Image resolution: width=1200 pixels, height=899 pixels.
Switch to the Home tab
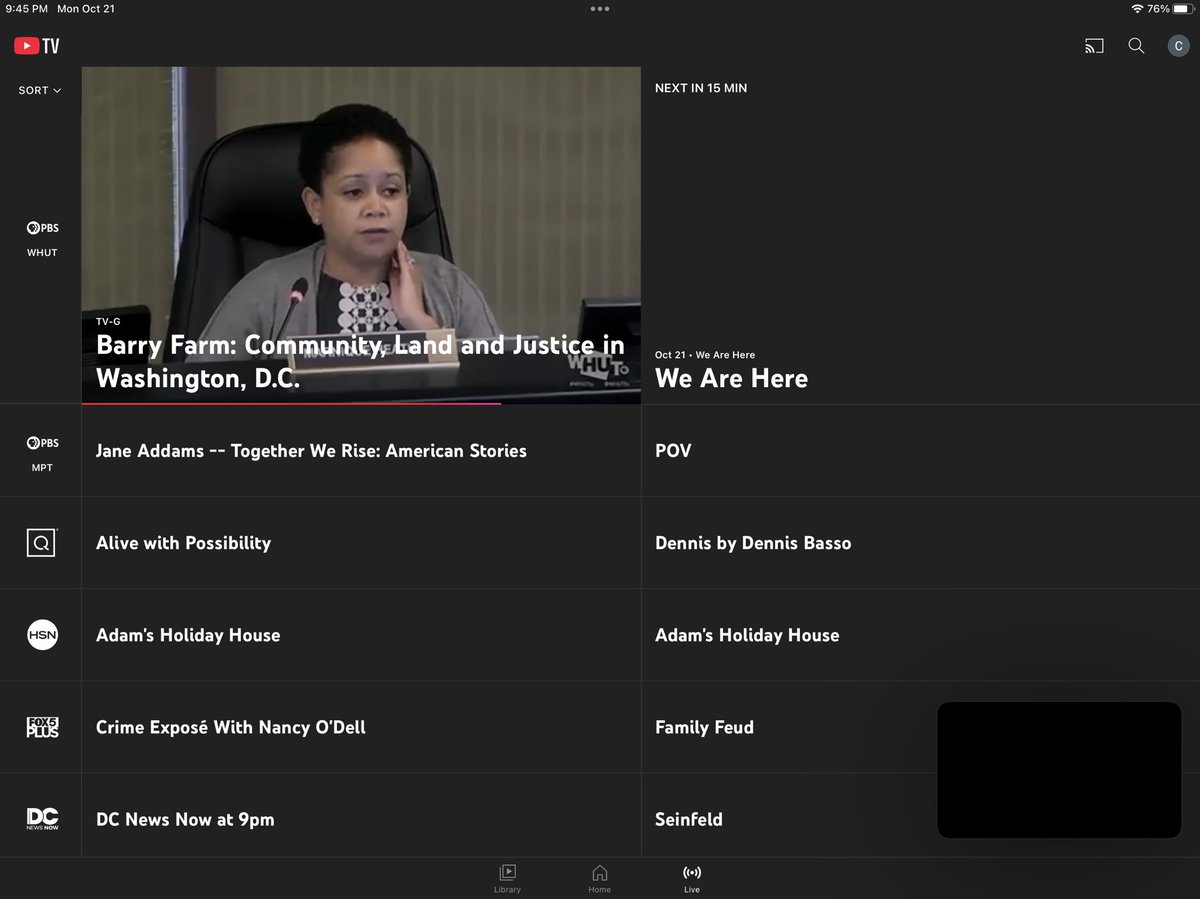[599, 878]
